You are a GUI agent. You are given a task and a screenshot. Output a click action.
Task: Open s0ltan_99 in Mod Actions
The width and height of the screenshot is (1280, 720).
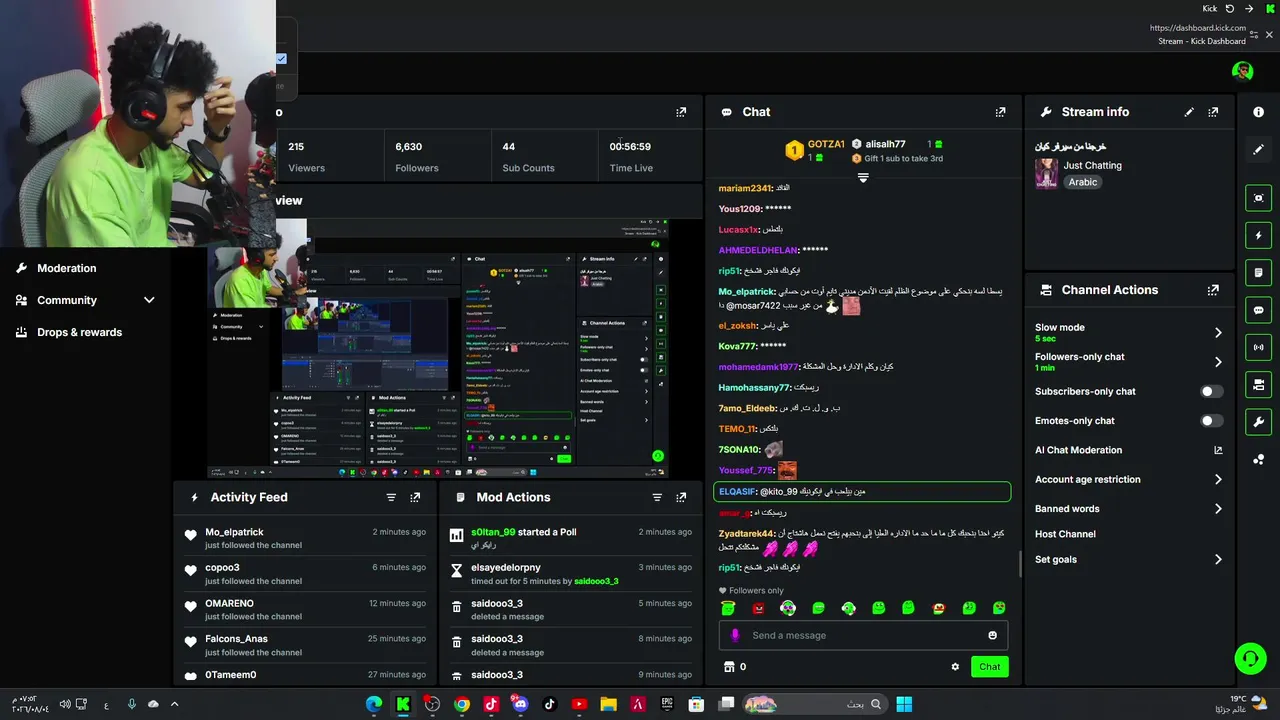[493, 532]
